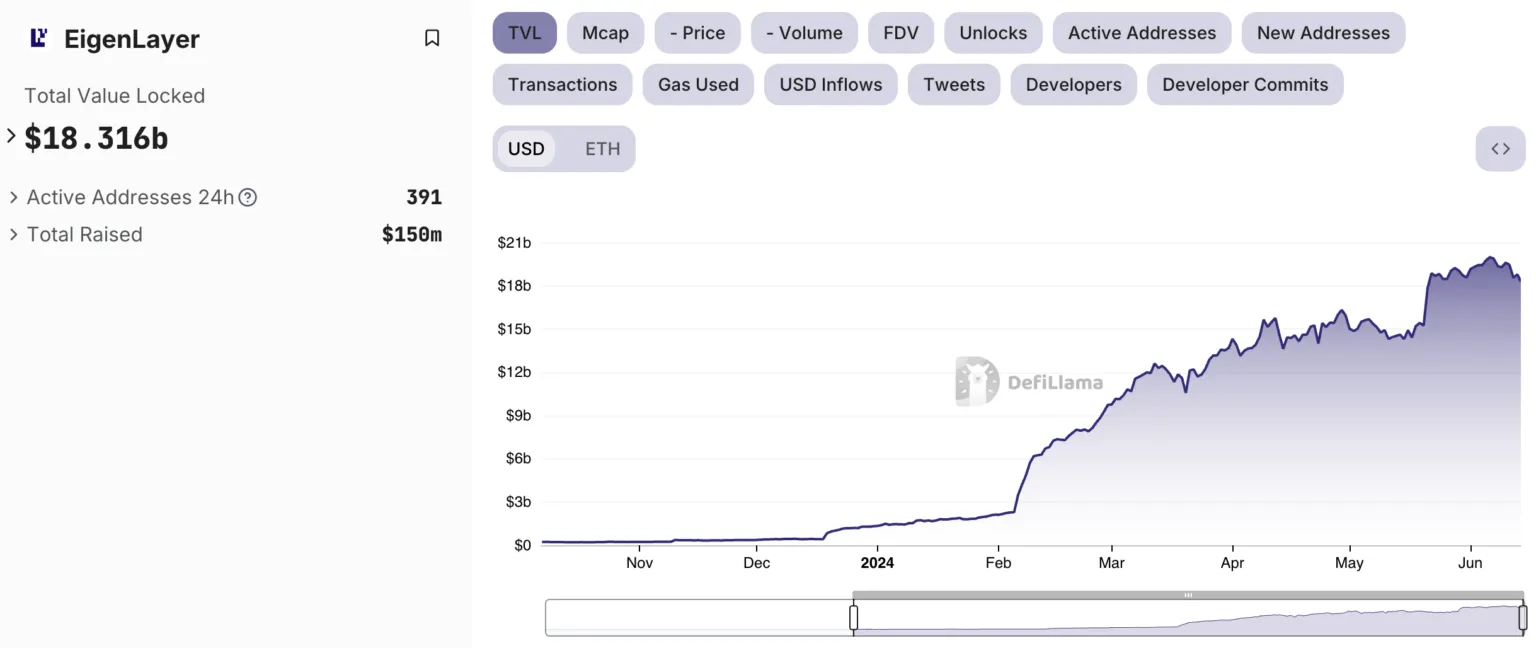Open the embed code icon button
The image size is (1536, 648).
[x=1500, y=149]
